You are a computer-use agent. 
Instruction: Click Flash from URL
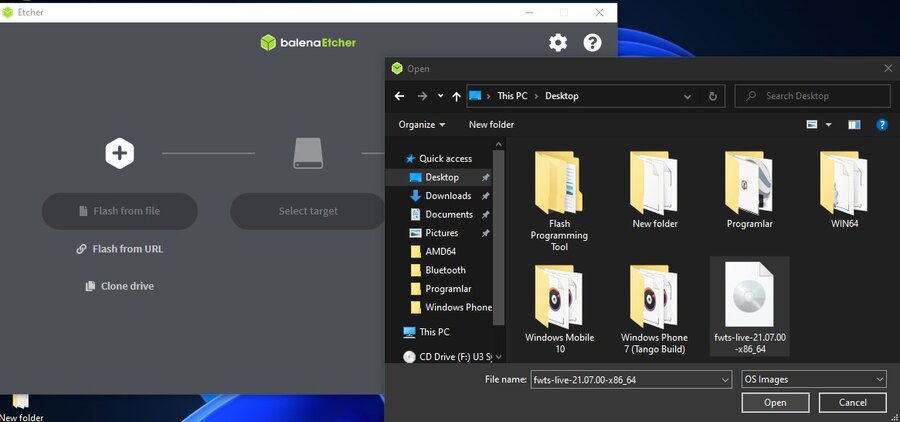(x=120, y=249)
